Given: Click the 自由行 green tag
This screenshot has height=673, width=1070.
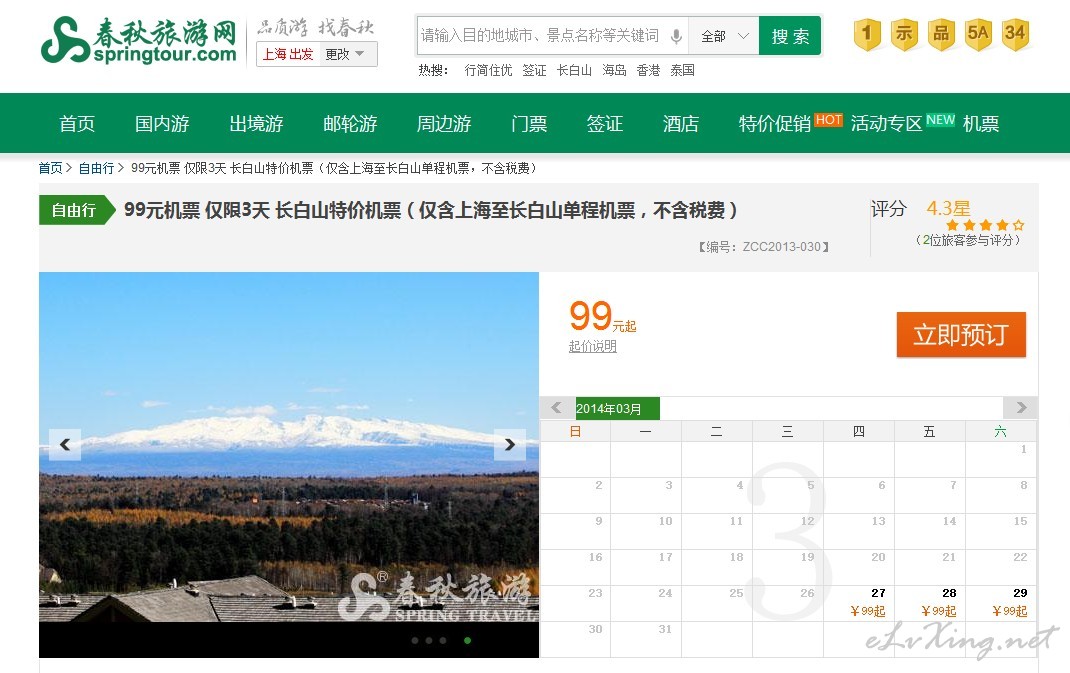Looking at the screenshot, I should point(77,210).
